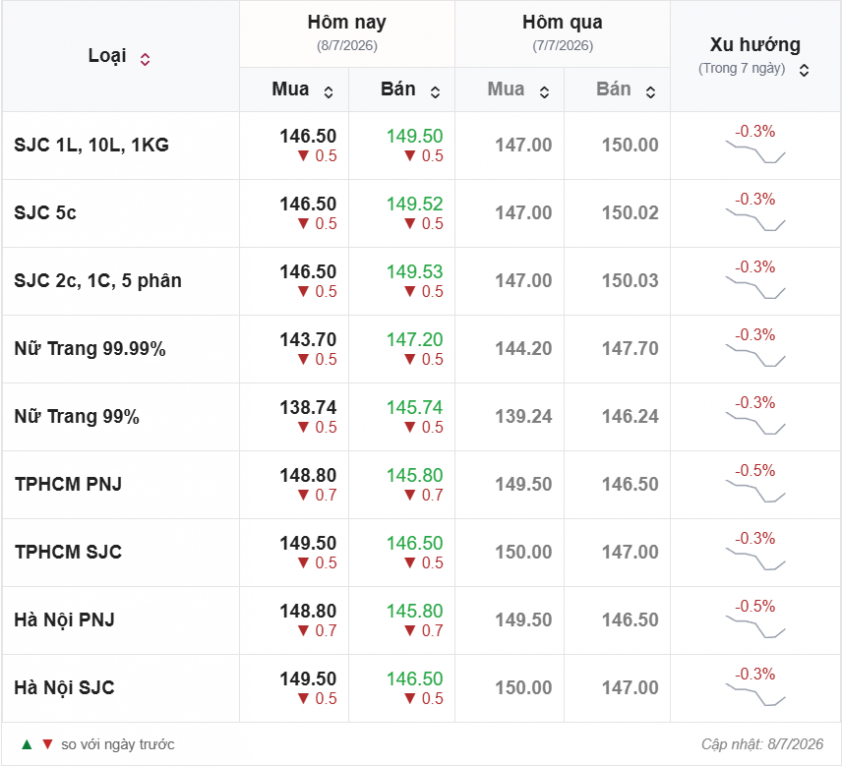Click the (8/7/2026) date under Hôm nay
This screenshot has width=842, height=766.
tap(347, 46)
